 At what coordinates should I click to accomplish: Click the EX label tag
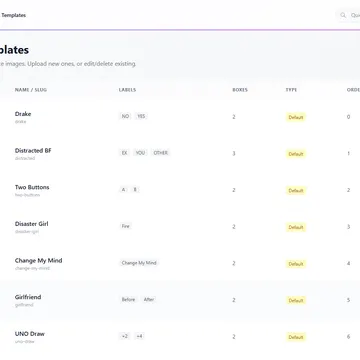[124, 153]
